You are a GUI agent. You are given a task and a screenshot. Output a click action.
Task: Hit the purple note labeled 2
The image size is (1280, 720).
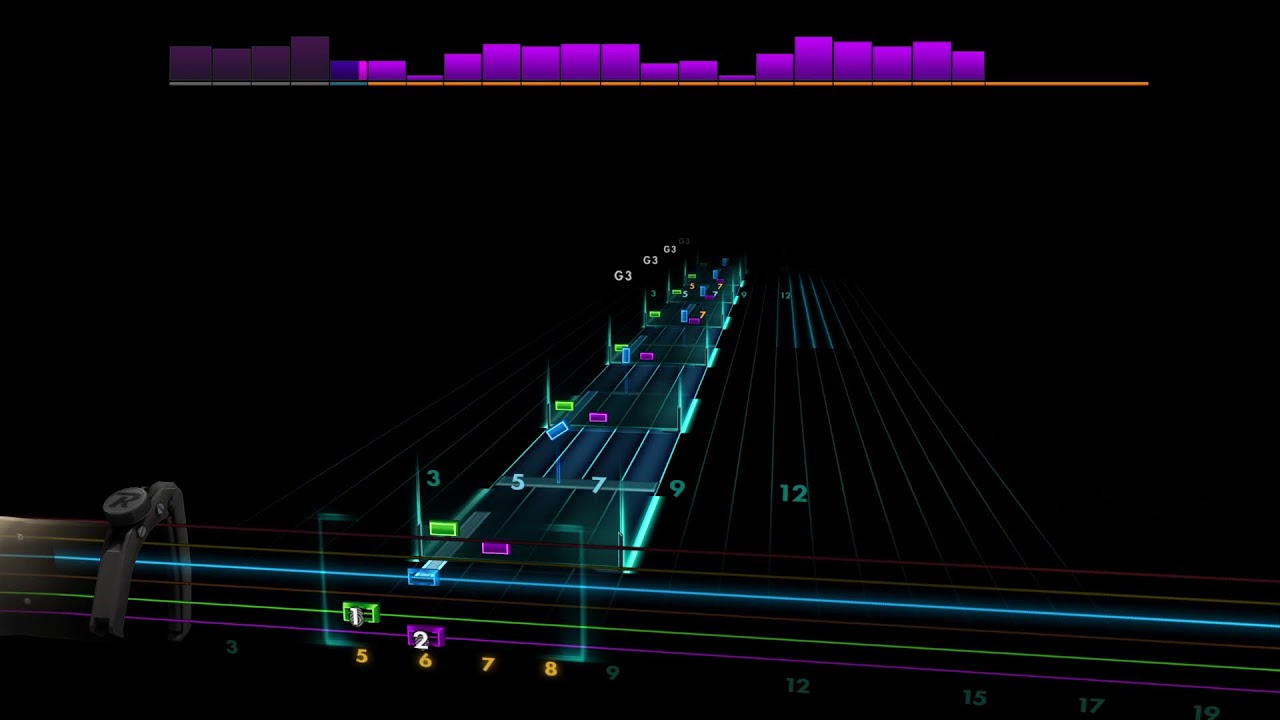(x=425, y=637)
